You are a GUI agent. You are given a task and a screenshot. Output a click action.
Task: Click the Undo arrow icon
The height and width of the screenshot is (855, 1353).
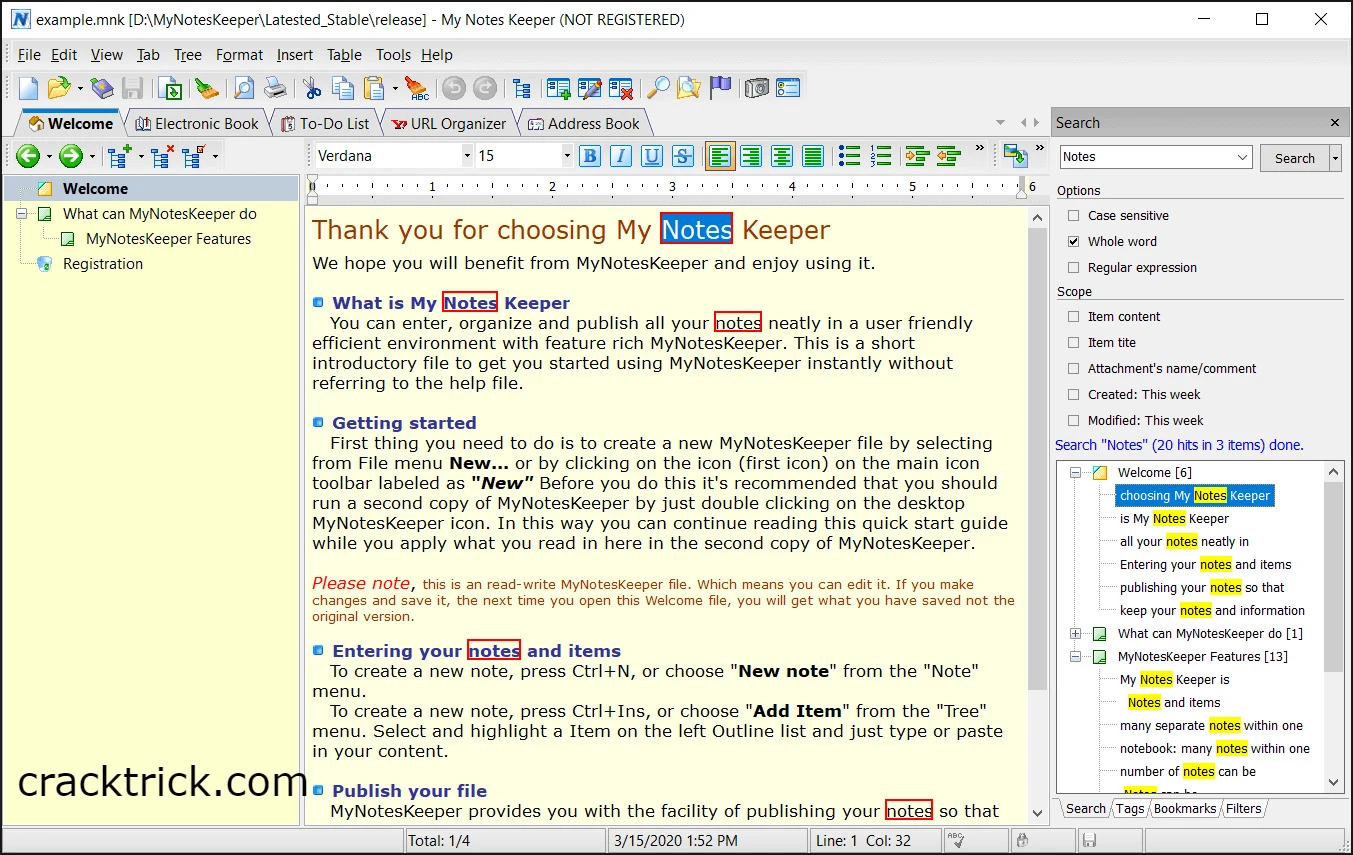pyautogui.click(x=454, y=88)
